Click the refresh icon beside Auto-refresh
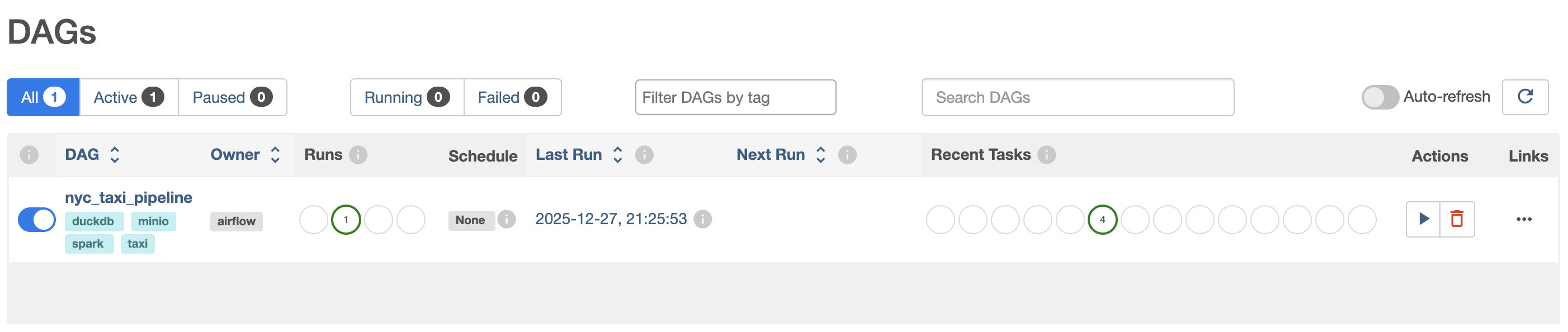 point(1525,97)
